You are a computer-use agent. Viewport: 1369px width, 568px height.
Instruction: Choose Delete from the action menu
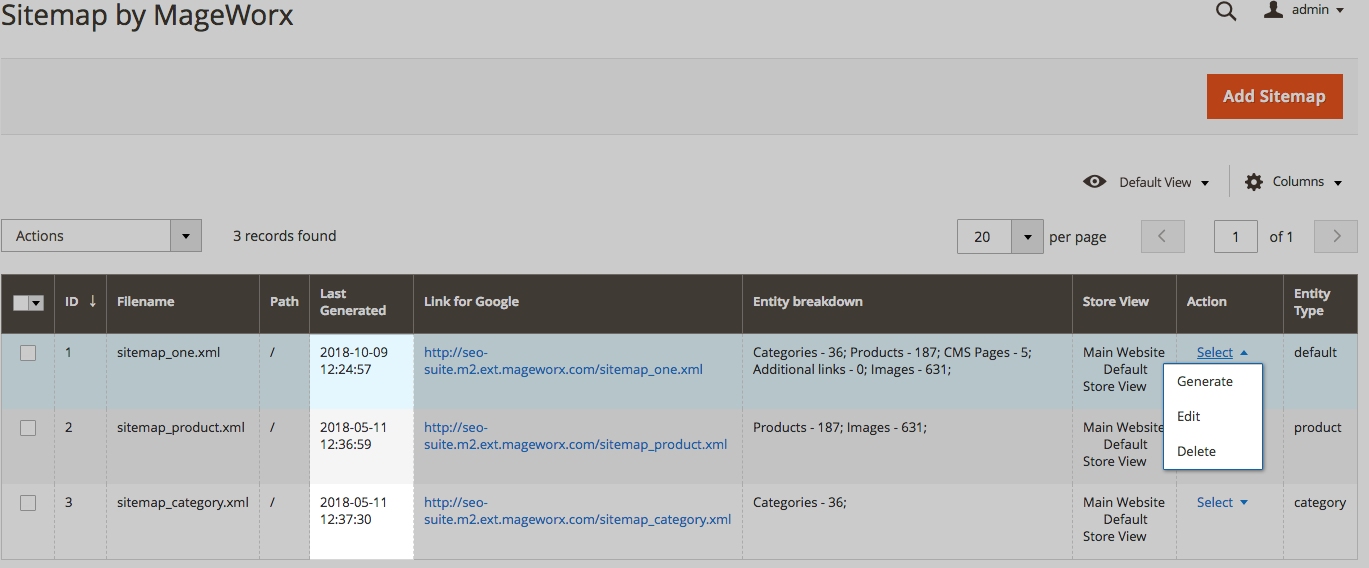click(x=1213, y=451)
